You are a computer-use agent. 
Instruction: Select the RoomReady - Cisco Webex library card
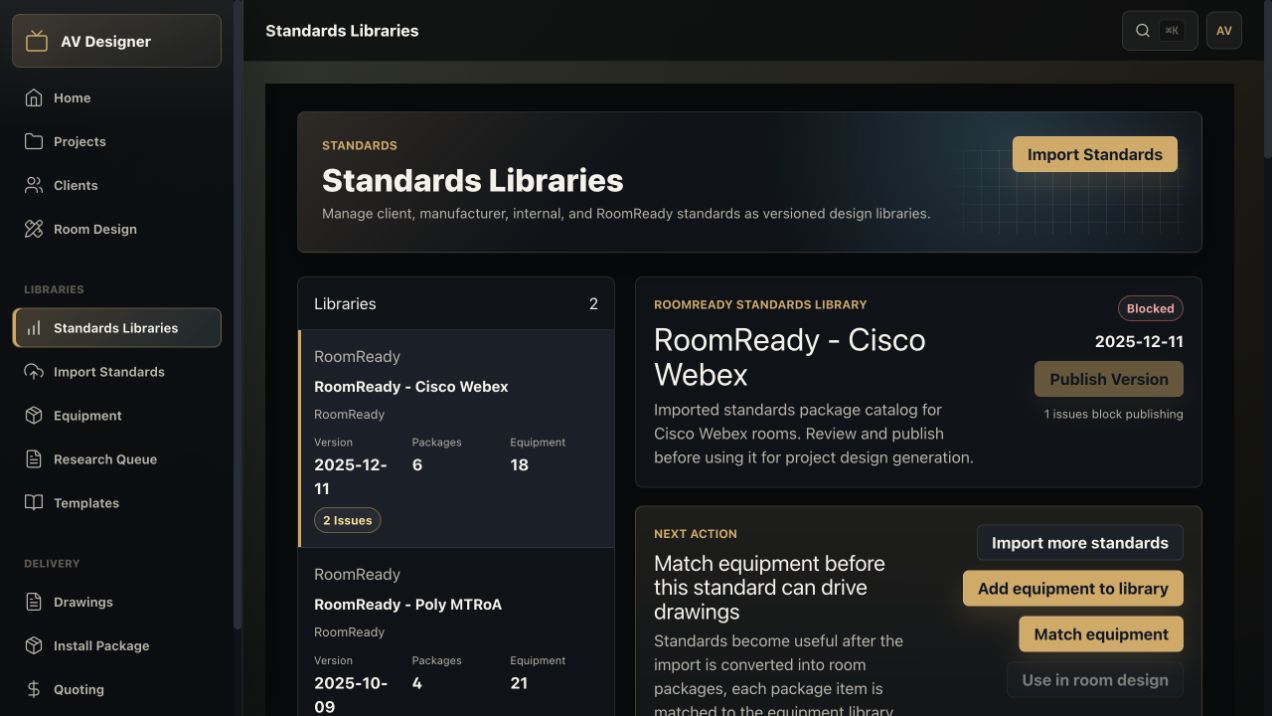456,439
